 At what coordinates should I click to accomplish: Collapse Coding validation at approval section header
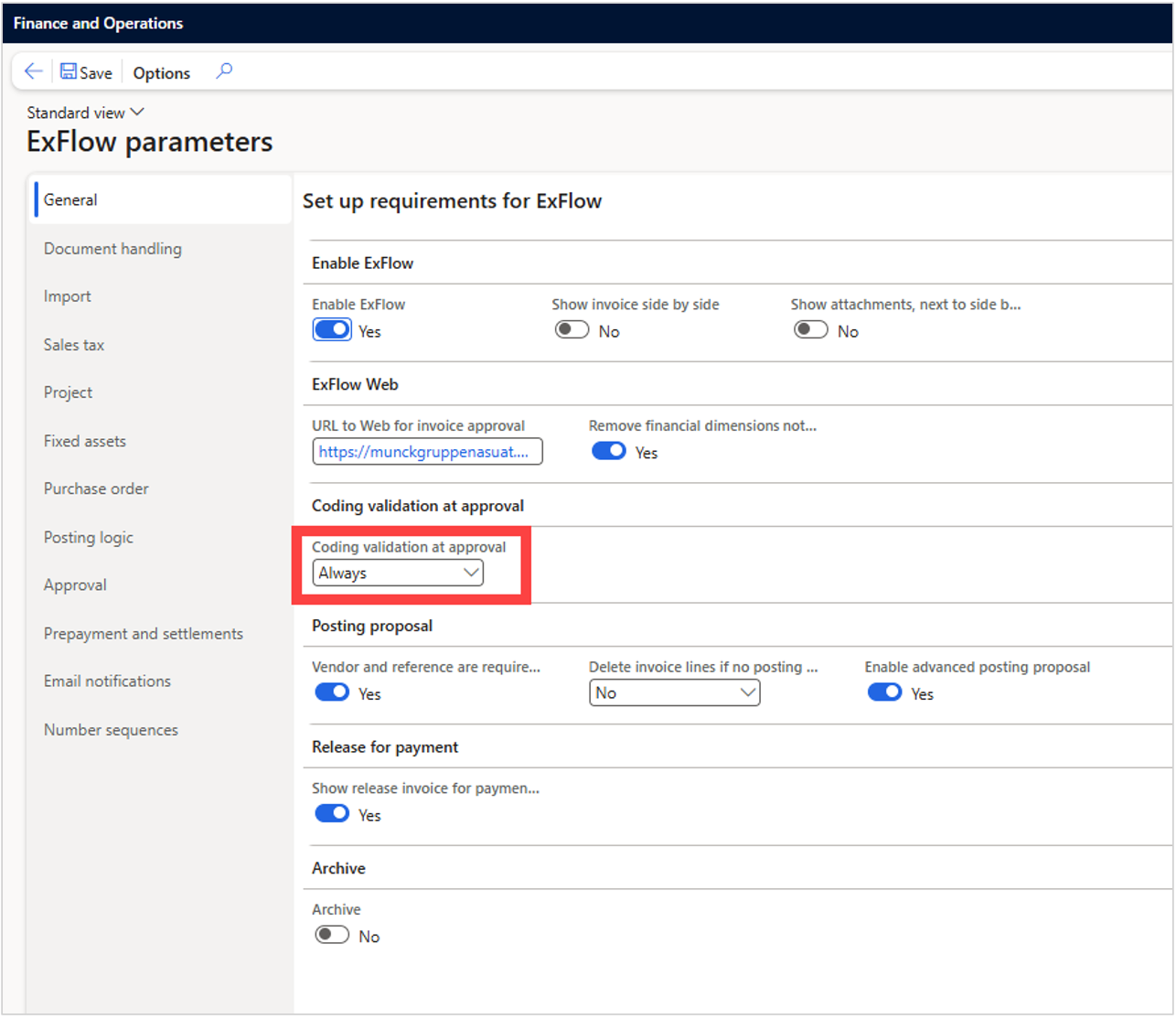click(418, 506)
